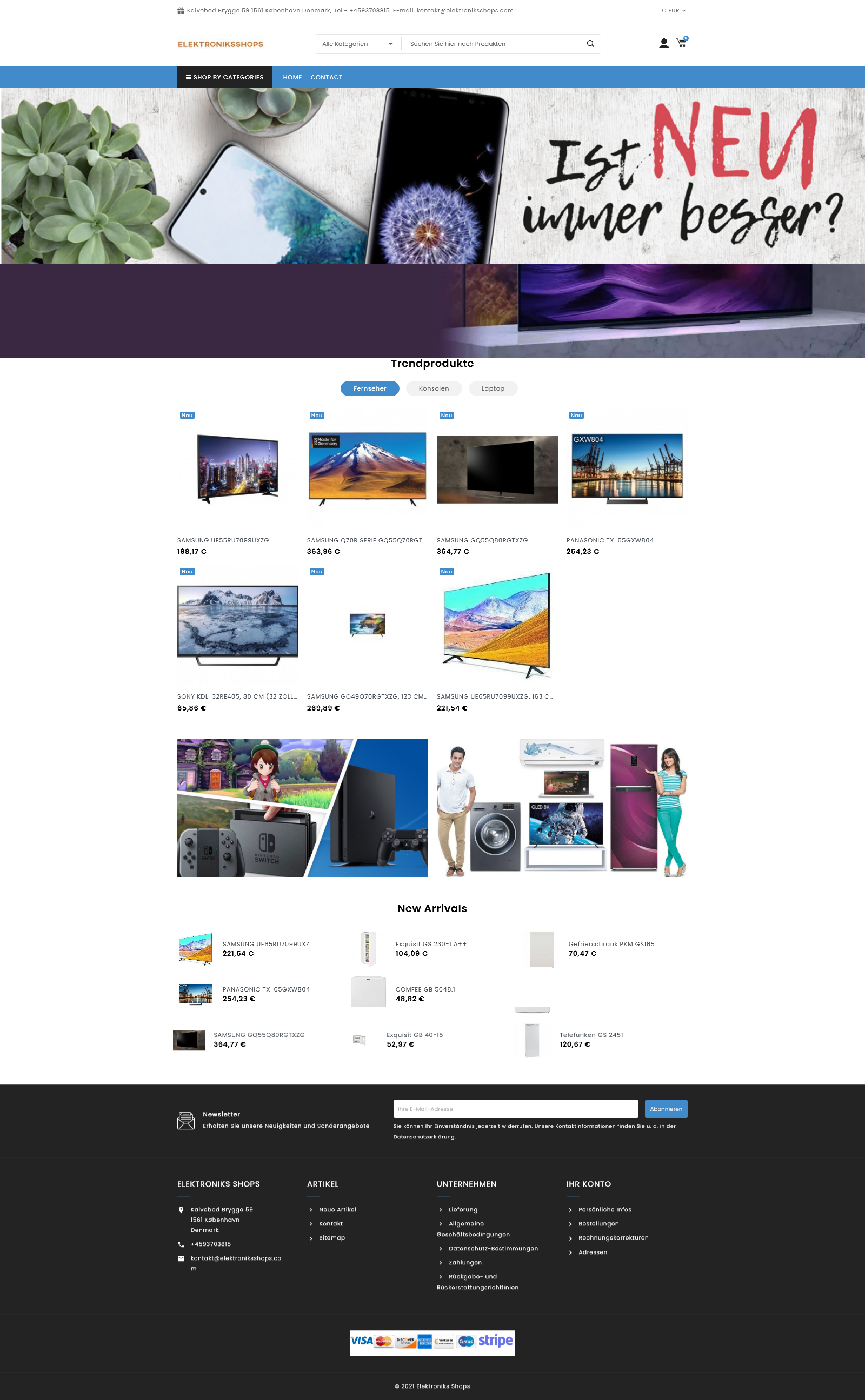Open footer Bestellungen link

[x=598, y=1224]
